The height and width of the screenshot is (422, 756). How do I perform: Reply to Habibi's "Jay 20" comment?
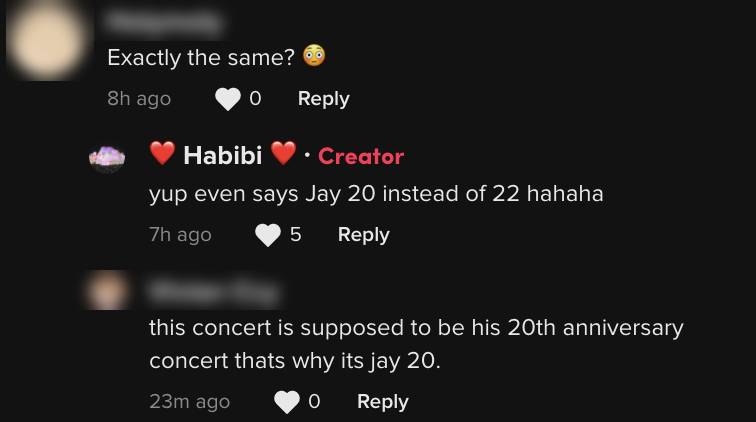coord(363,235)
